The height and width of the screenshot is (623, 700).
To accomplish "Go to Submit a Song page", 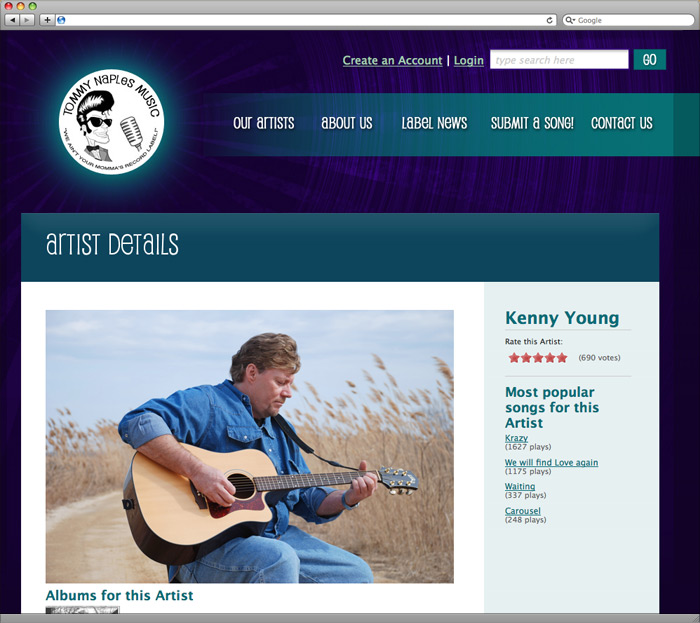I will click(532, 123).
